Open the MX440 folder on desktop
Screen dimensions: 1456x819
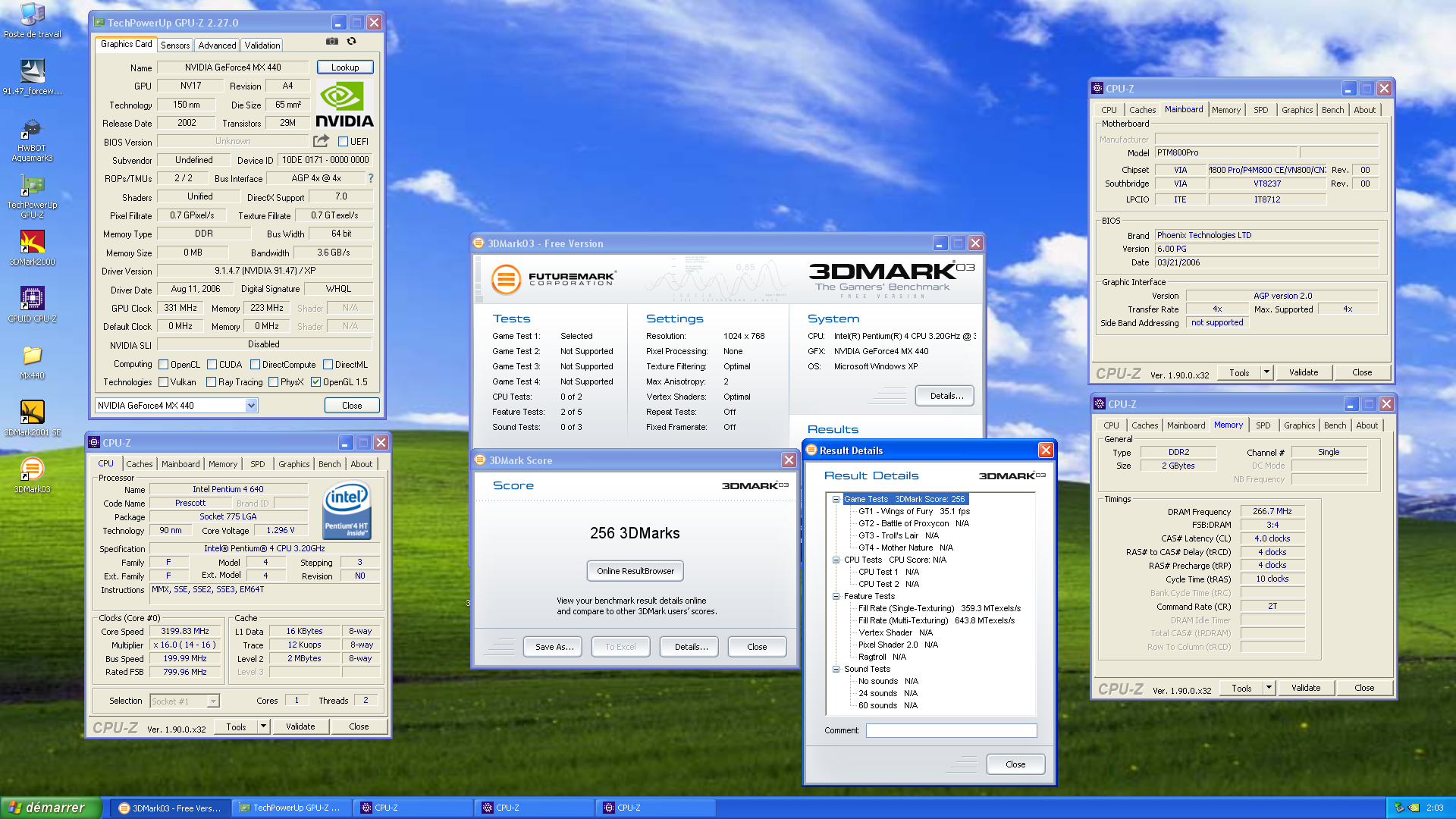[32, 362]
